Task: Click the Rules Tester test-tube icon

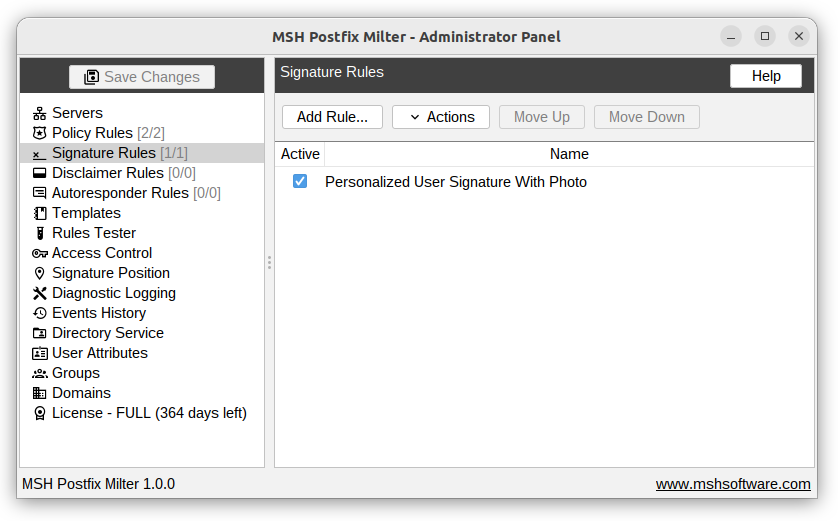Action: 40,233
